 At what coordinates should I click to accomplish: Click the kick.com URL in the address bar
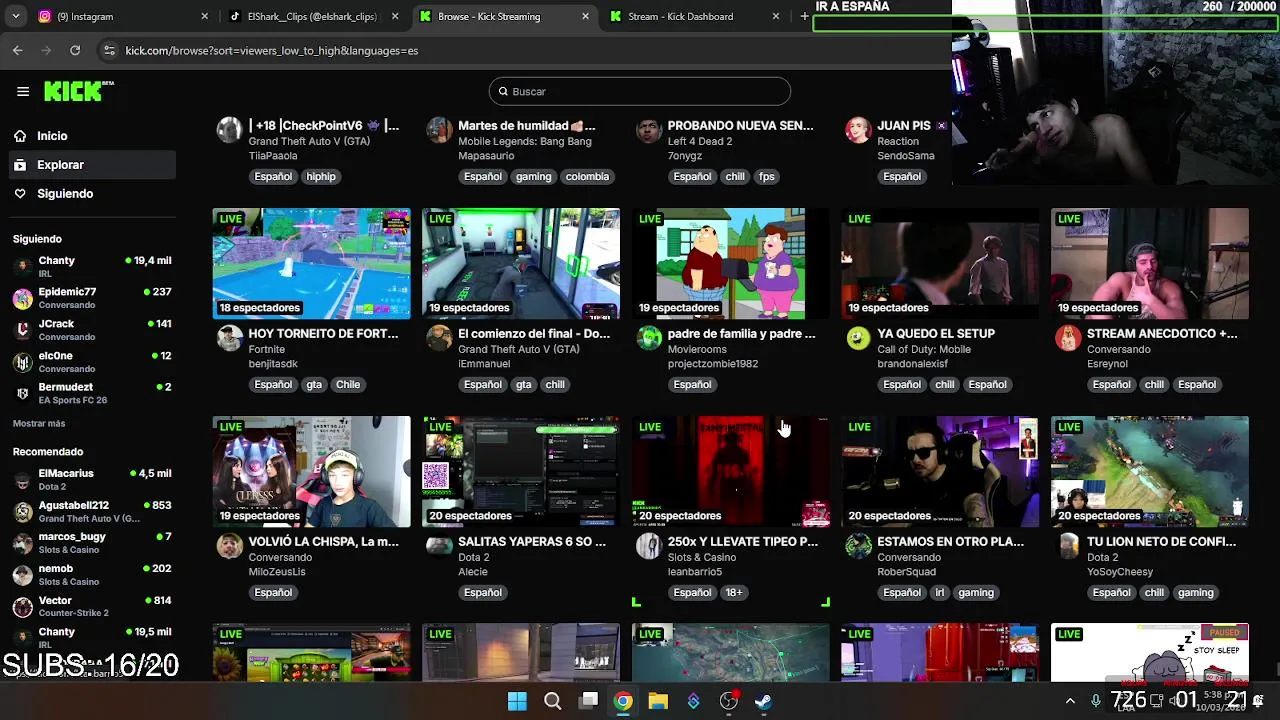point(272,50)
